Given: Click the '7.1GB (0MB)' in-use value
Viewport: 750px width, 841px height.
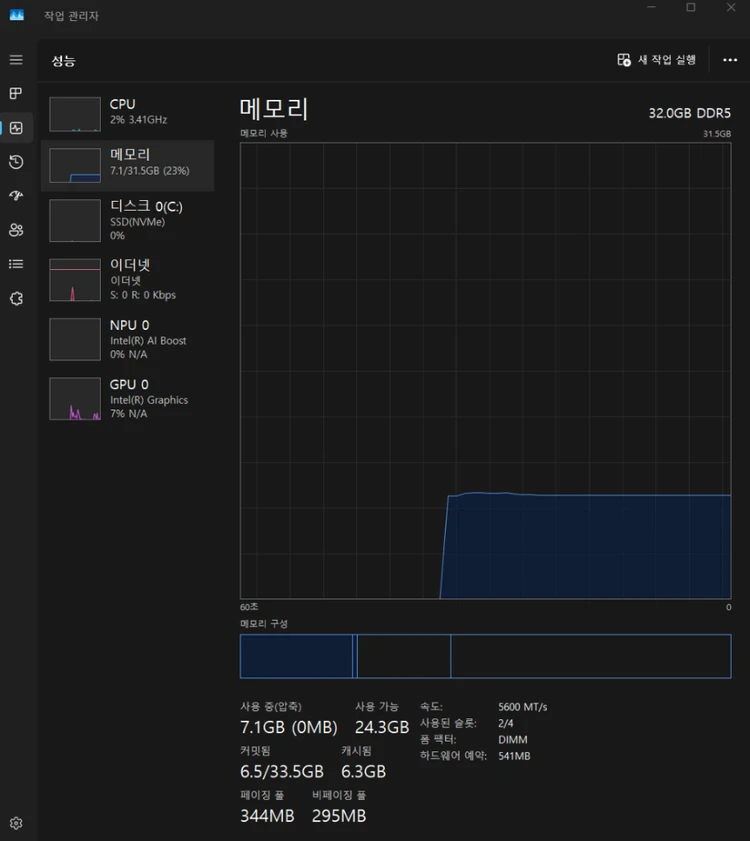Looking at the screenshot, I should 289,727.
